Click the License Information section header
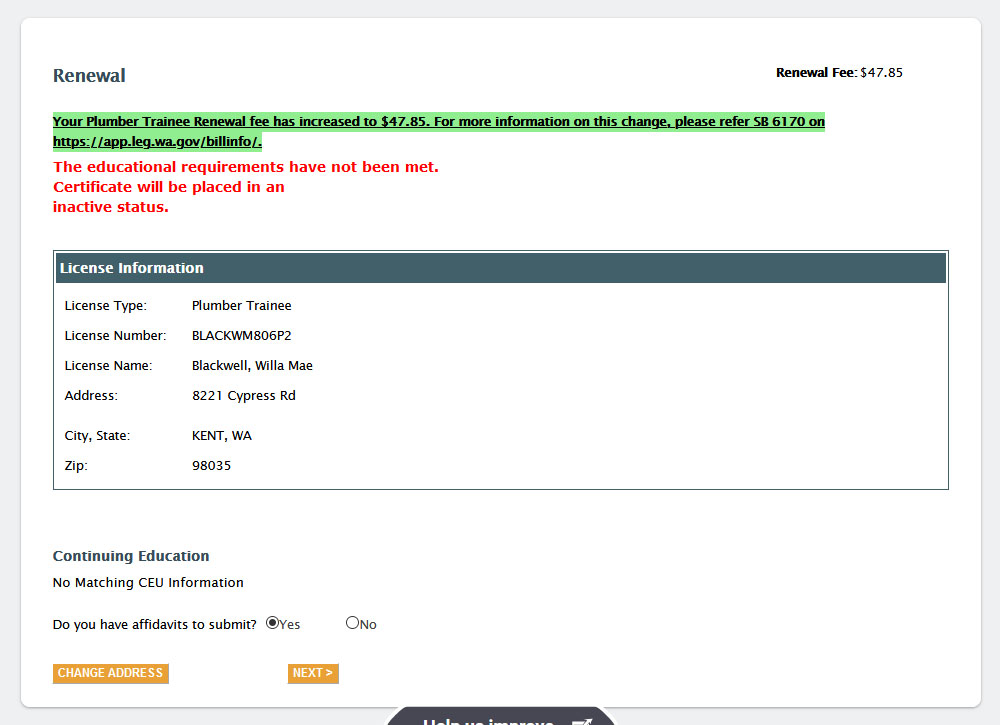The height and width of the screenshot is (725, 1000). click(x=501, y=268)
